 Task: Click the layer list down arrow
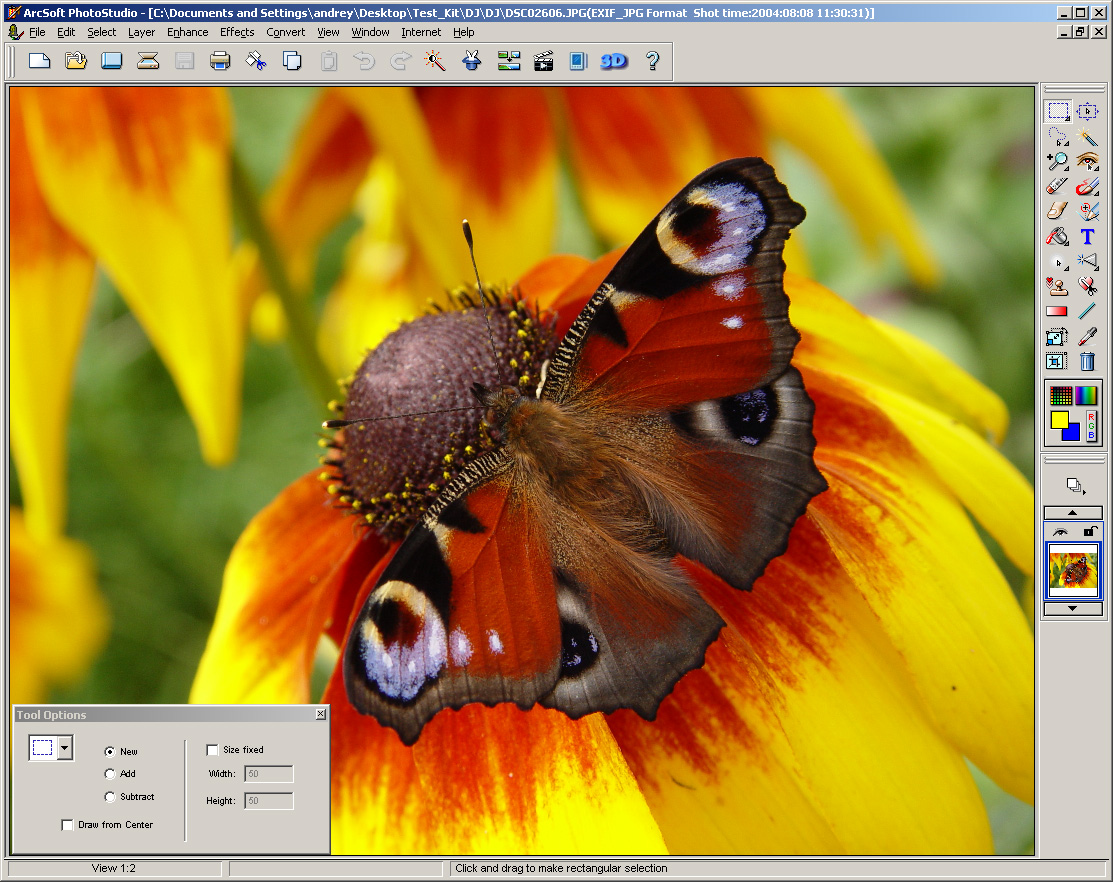click(x=1073, y=609)
